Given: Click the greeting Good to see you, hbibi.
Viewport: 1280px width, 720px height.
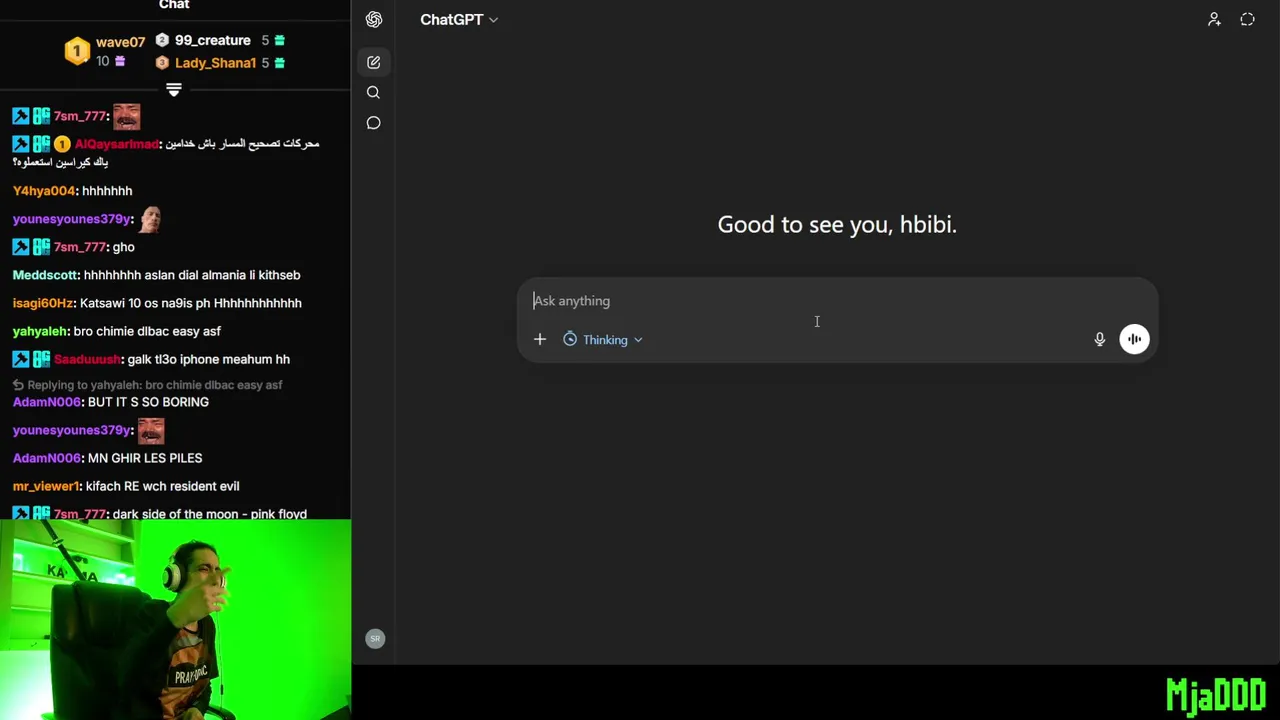Looking at the screenshot, I should [837, 225].
